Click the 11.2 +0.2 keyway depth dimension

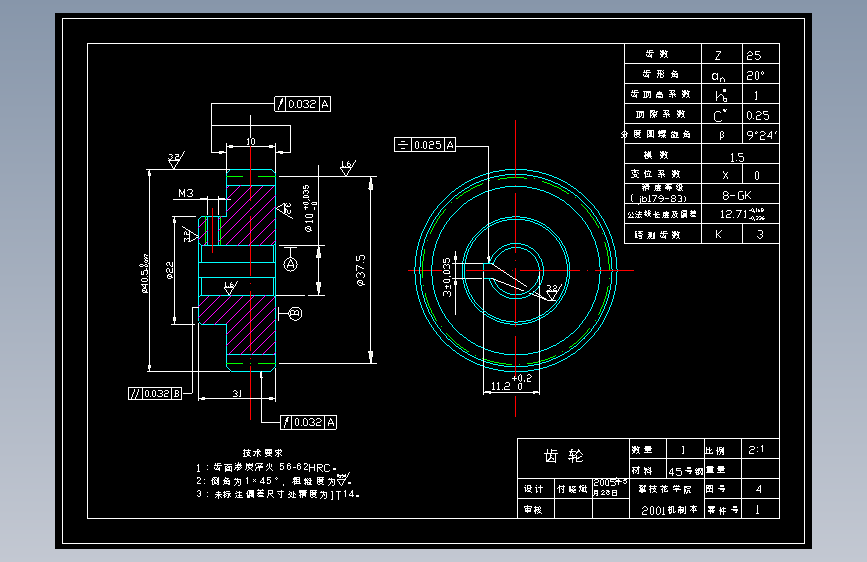511,383
